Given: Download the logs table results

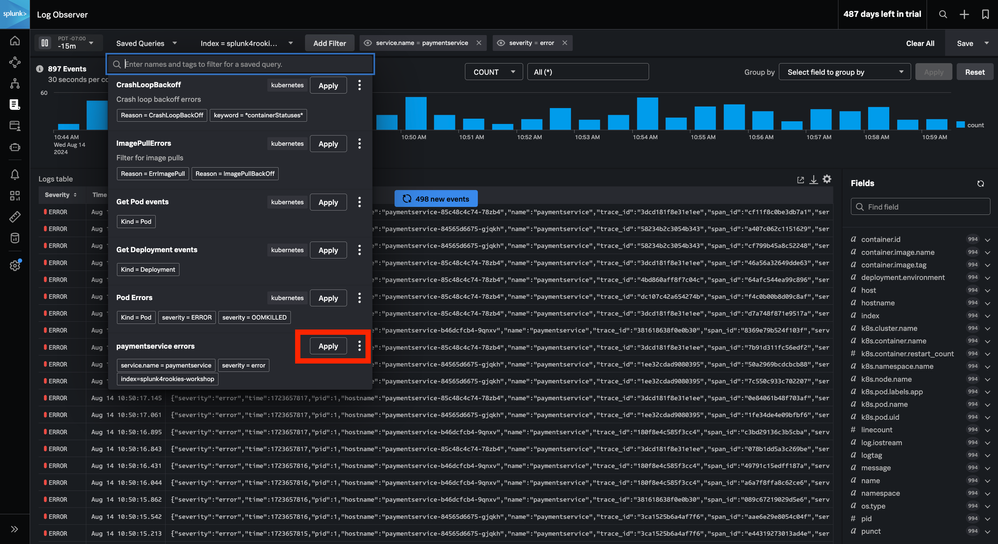Looking at the screenshot, I should (814, 180).
